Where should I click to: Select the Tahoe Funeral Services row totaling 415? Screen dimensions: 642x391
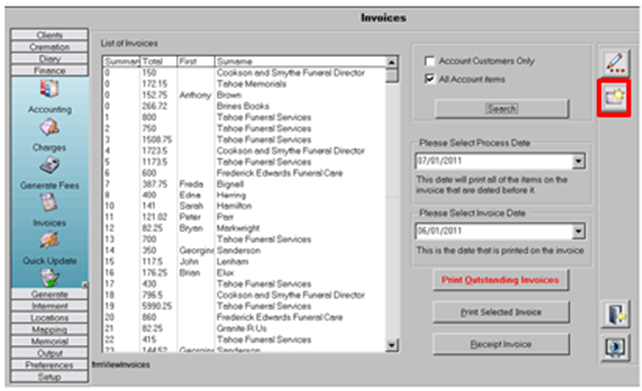click(244, 339)
